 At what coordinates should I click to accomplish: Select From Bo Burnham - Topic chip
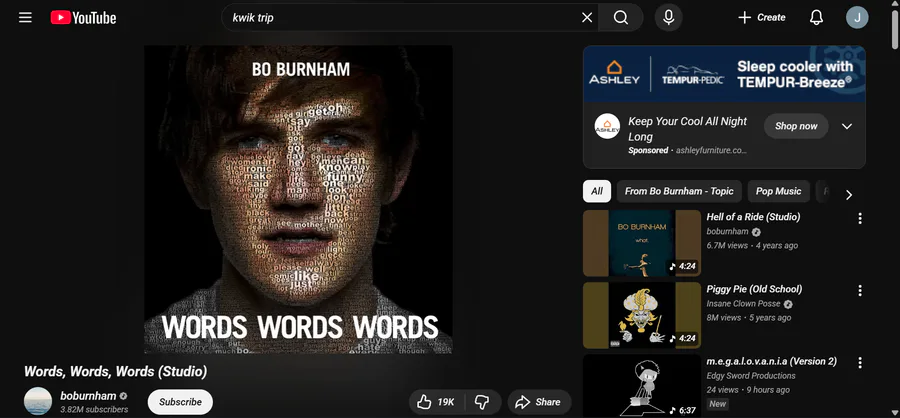pos(679,191)
